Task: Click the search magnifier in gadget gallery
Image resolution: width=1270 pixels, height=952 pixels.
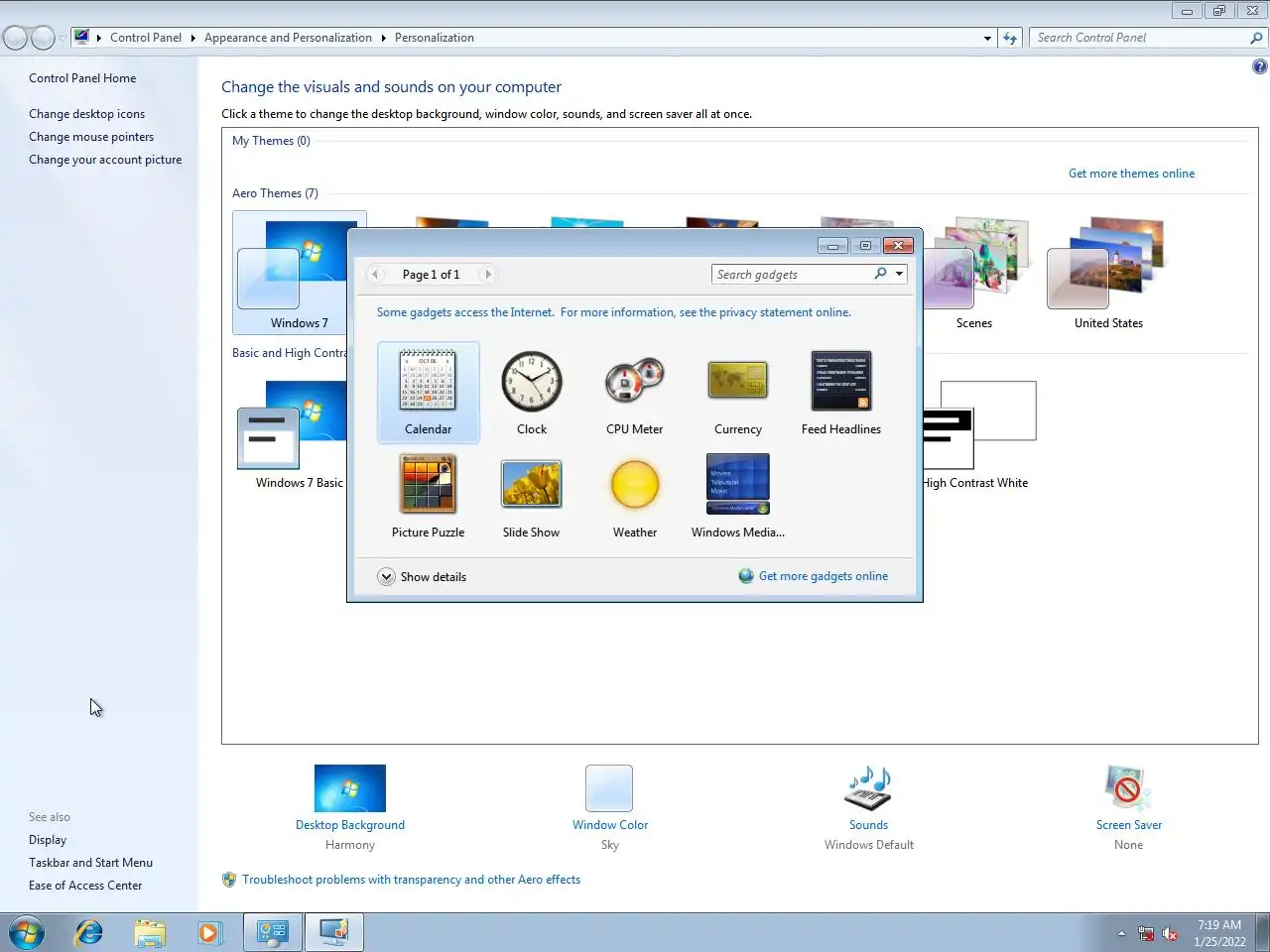Action: 880,274
